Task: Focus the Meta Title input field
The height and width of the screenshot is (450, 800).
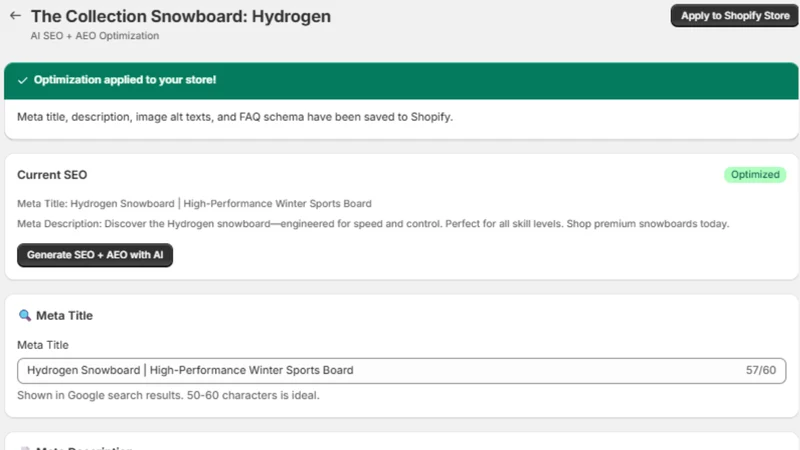Action: (x=402, y=370)
